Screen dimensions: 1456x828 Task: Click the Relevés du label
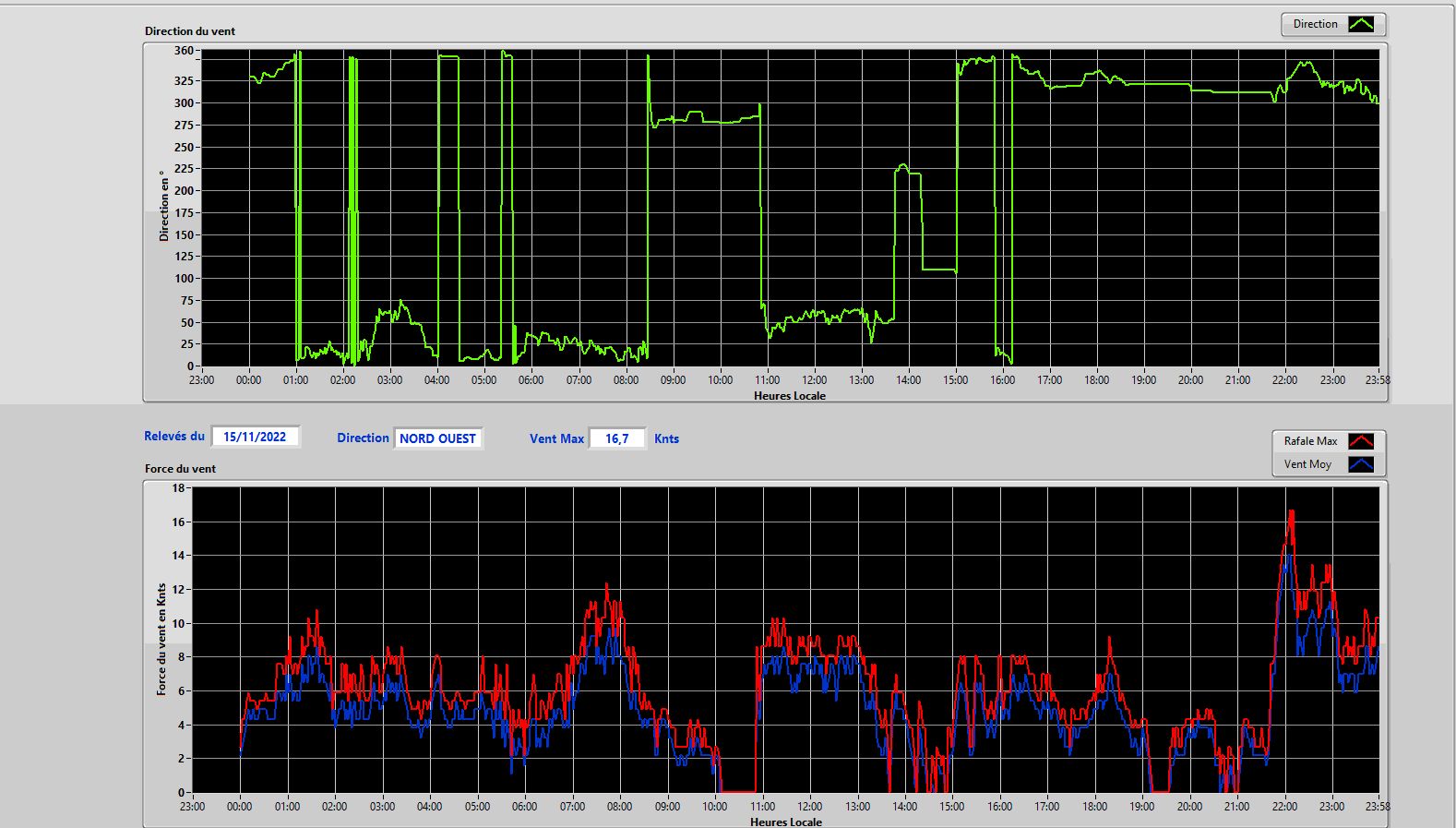point(174,436)
